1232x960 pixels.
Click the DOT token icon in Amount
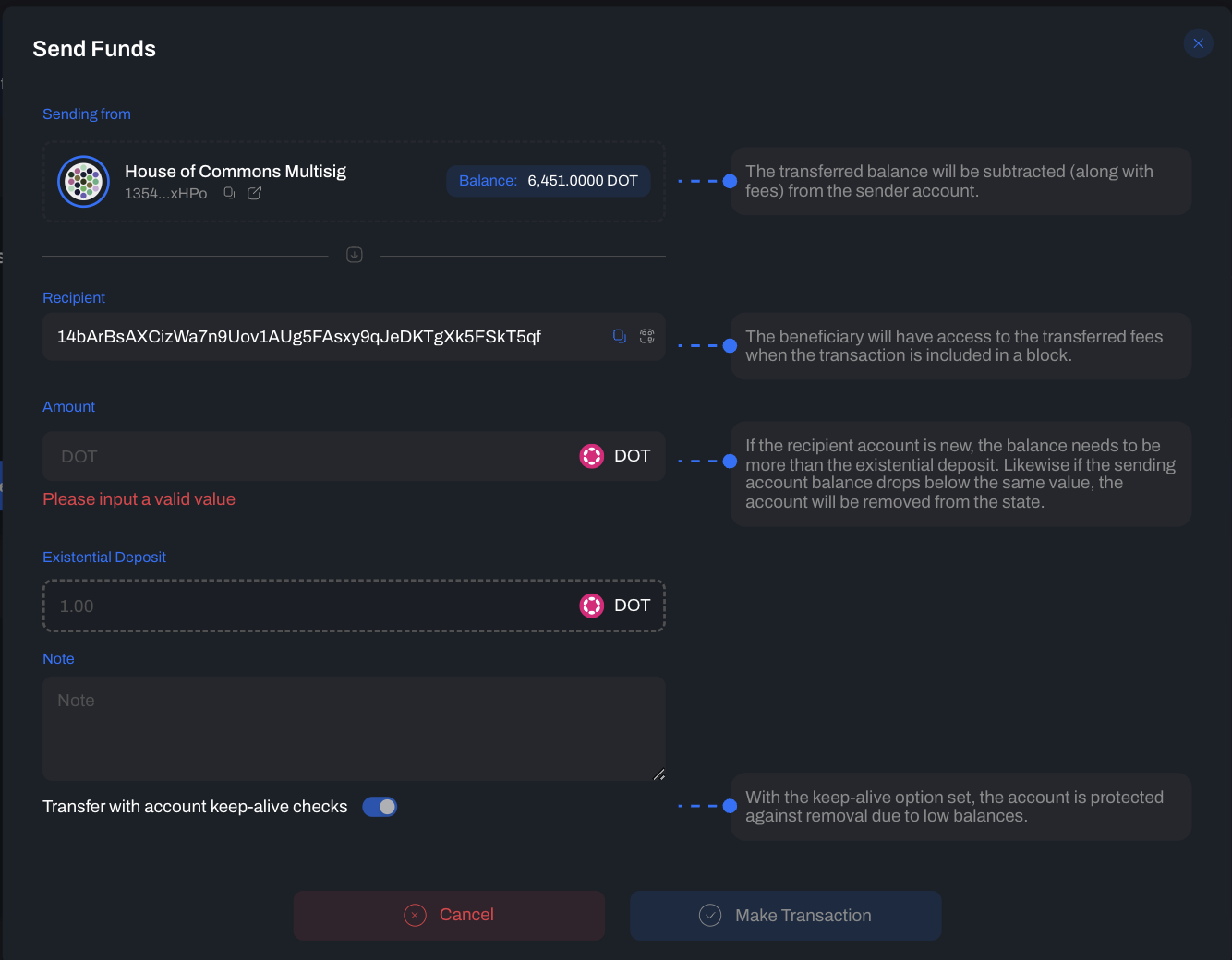tap(592, 456)
